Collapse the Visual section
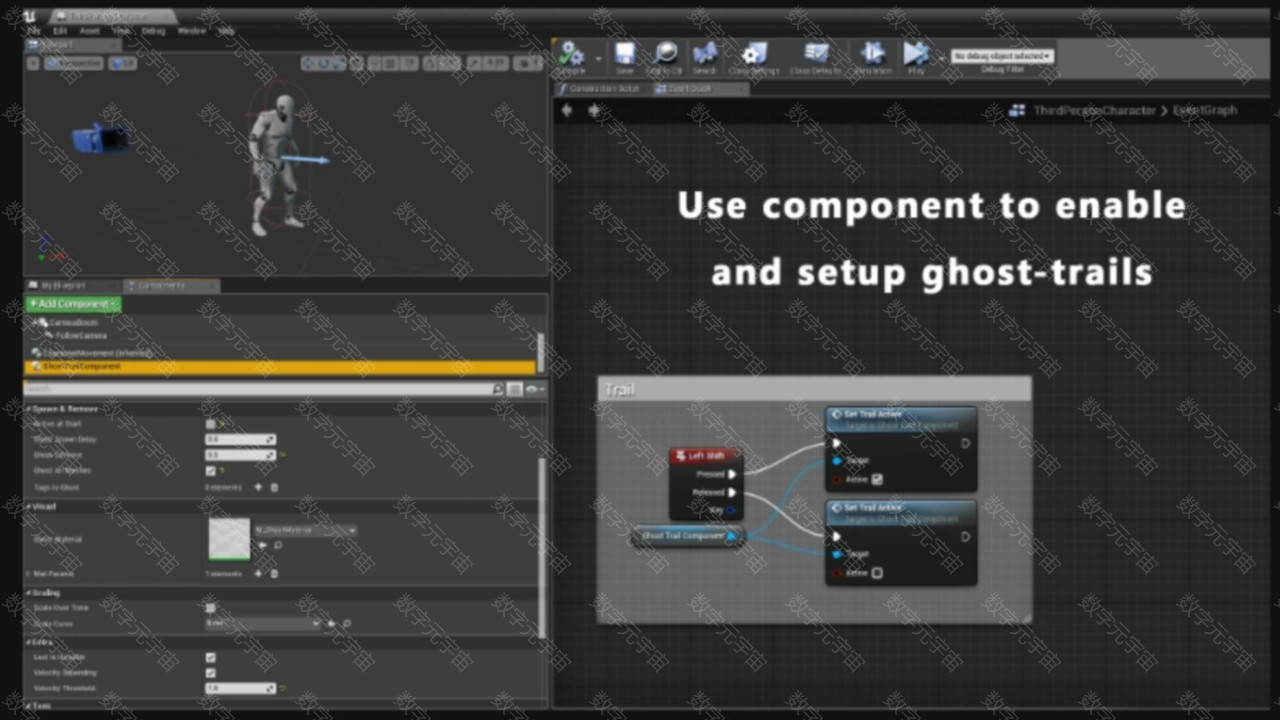 click(28, 506)
